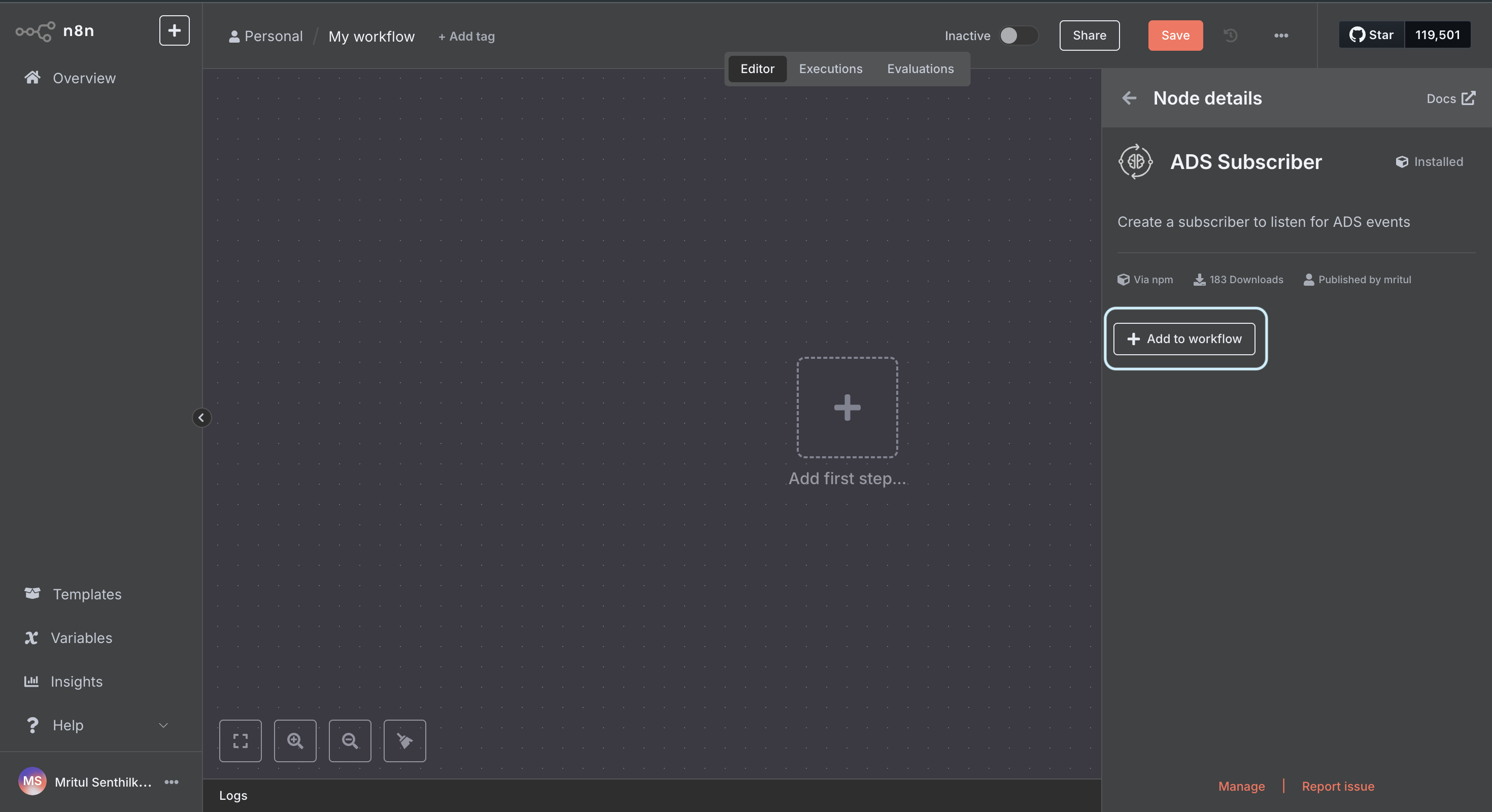Switch to the Executions tab
Screen dimensions: 1492x812
tap(830, 69)
